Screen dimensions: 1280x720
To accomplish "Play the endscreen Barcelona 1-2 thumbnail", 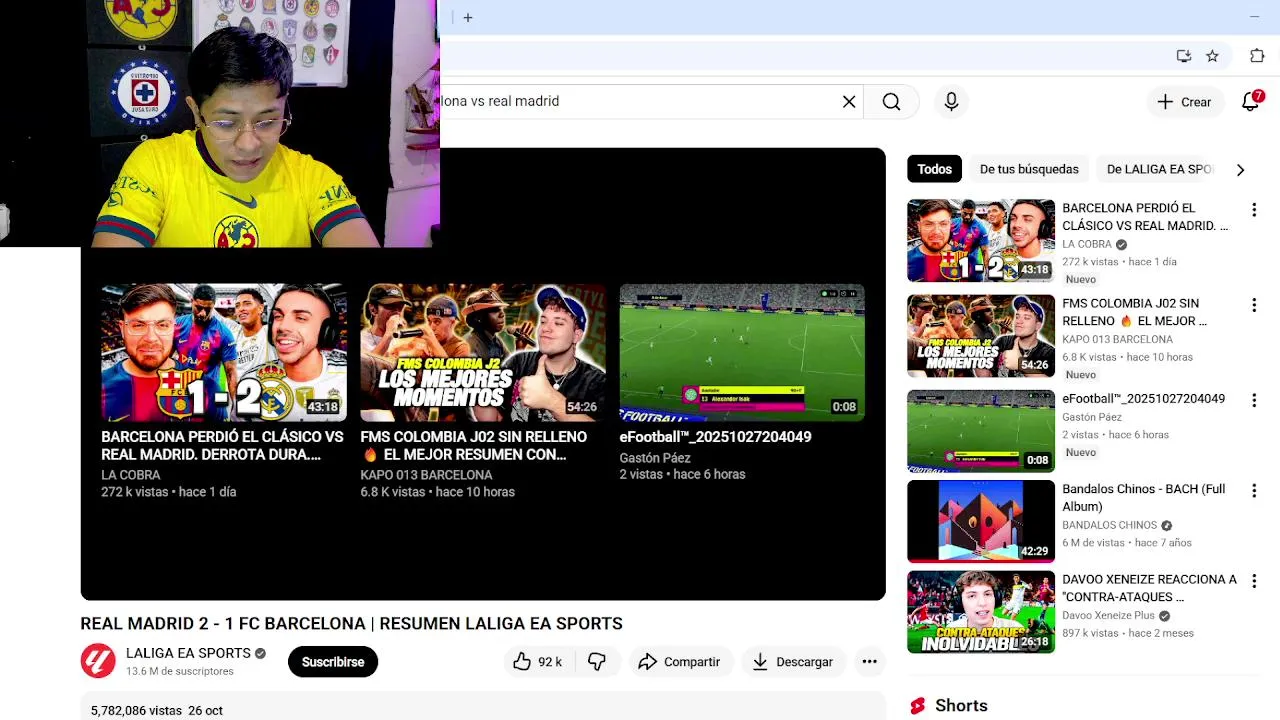I will (224, 352).
